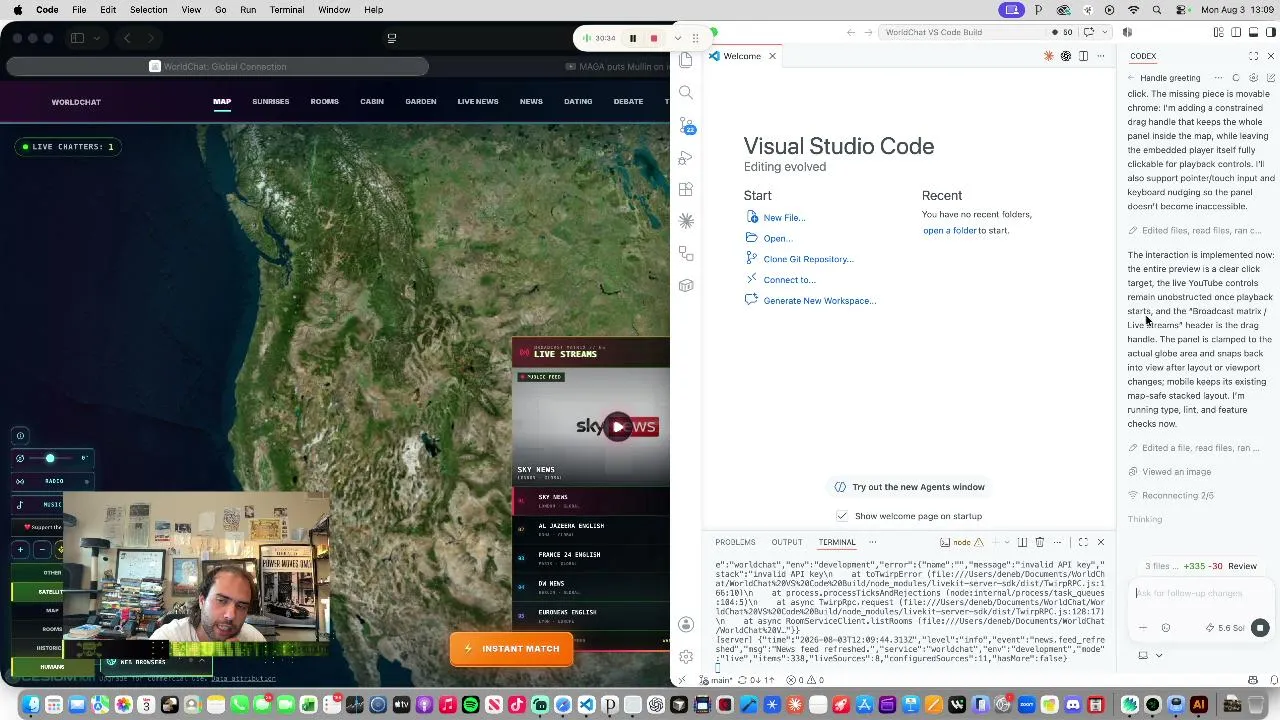1280x720 pixels.
Task: Click the info icon above WorldChat map controls
Action: tap(20, 435)
